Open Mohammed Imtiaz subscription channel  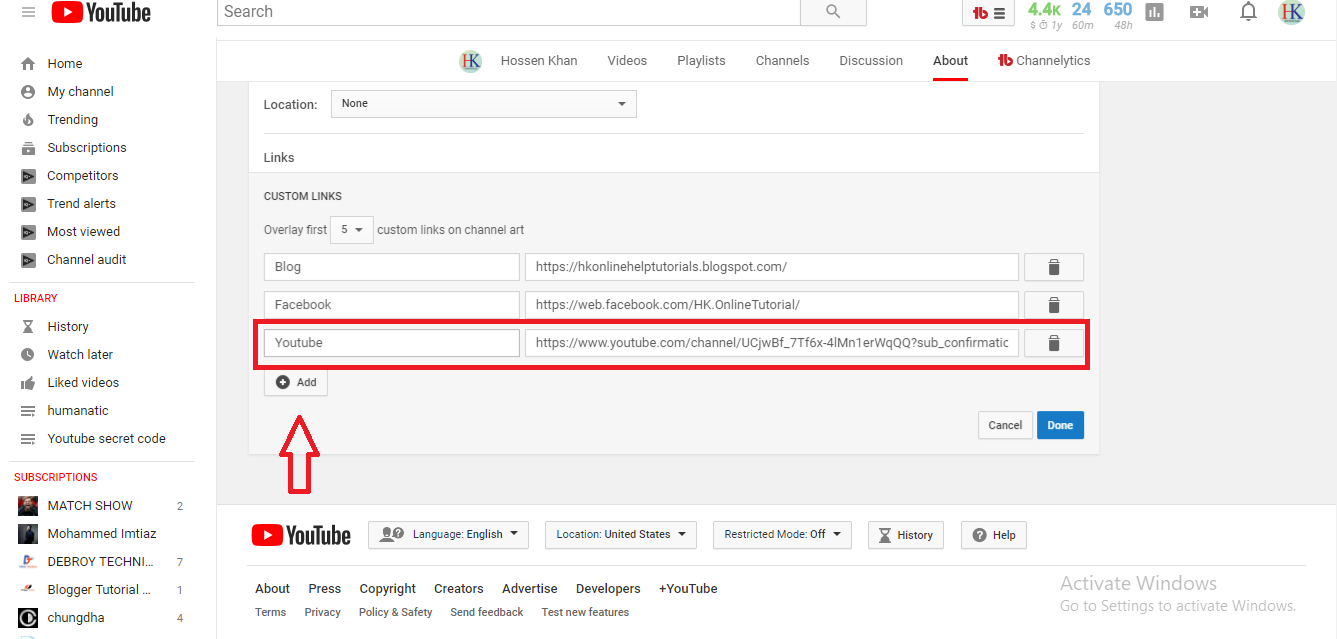pos(100,533)
